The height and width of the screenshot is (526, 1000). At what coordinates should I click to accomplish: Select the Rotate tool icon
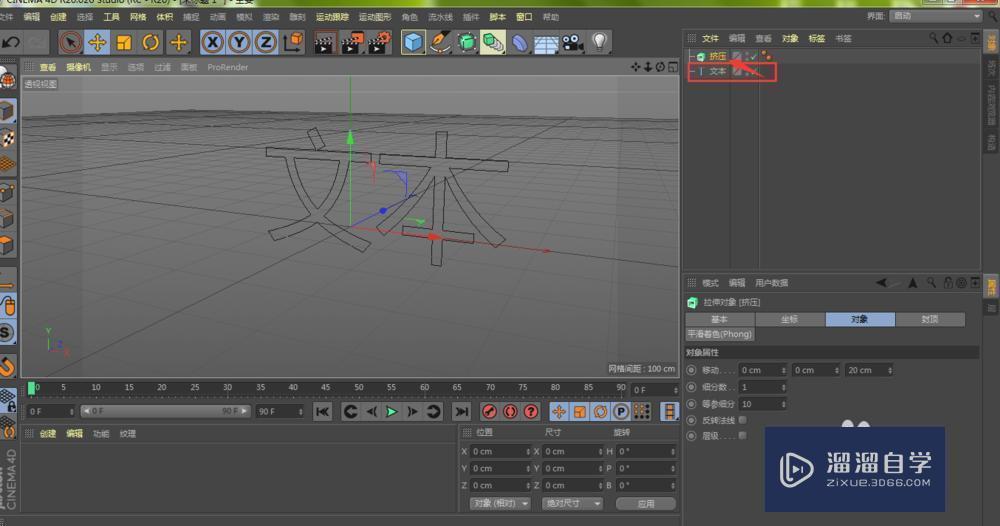point(151,42)
